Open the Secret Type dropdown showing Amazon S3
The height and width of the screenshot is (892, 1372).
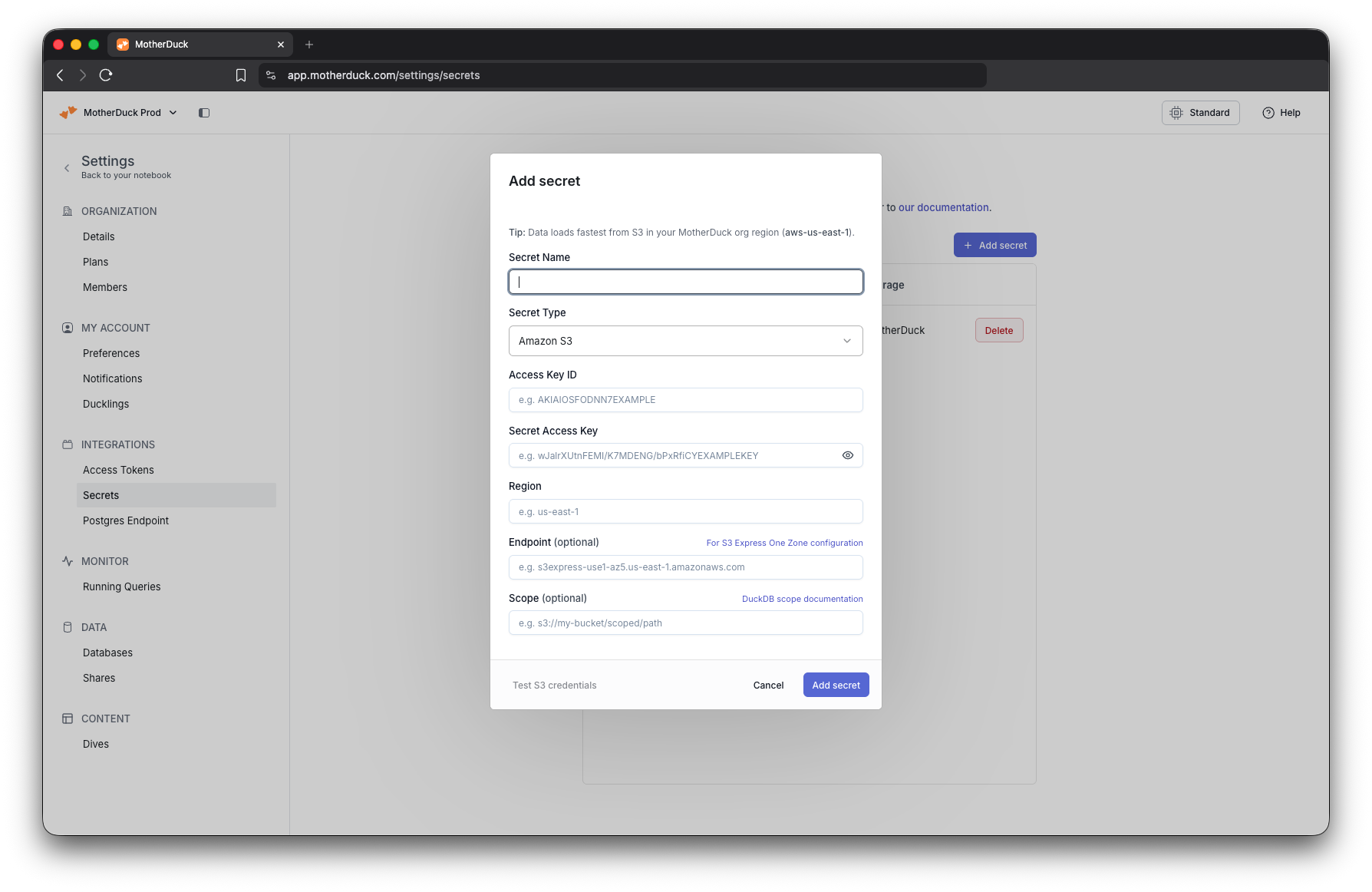coord(685,341)
